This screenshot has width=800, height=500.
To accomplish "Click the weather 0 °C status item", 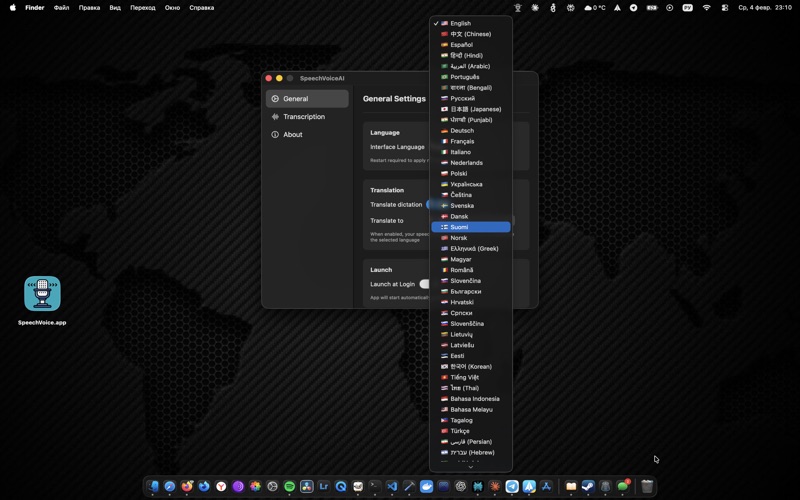I will pyautogui.click(x=595, y=8).
